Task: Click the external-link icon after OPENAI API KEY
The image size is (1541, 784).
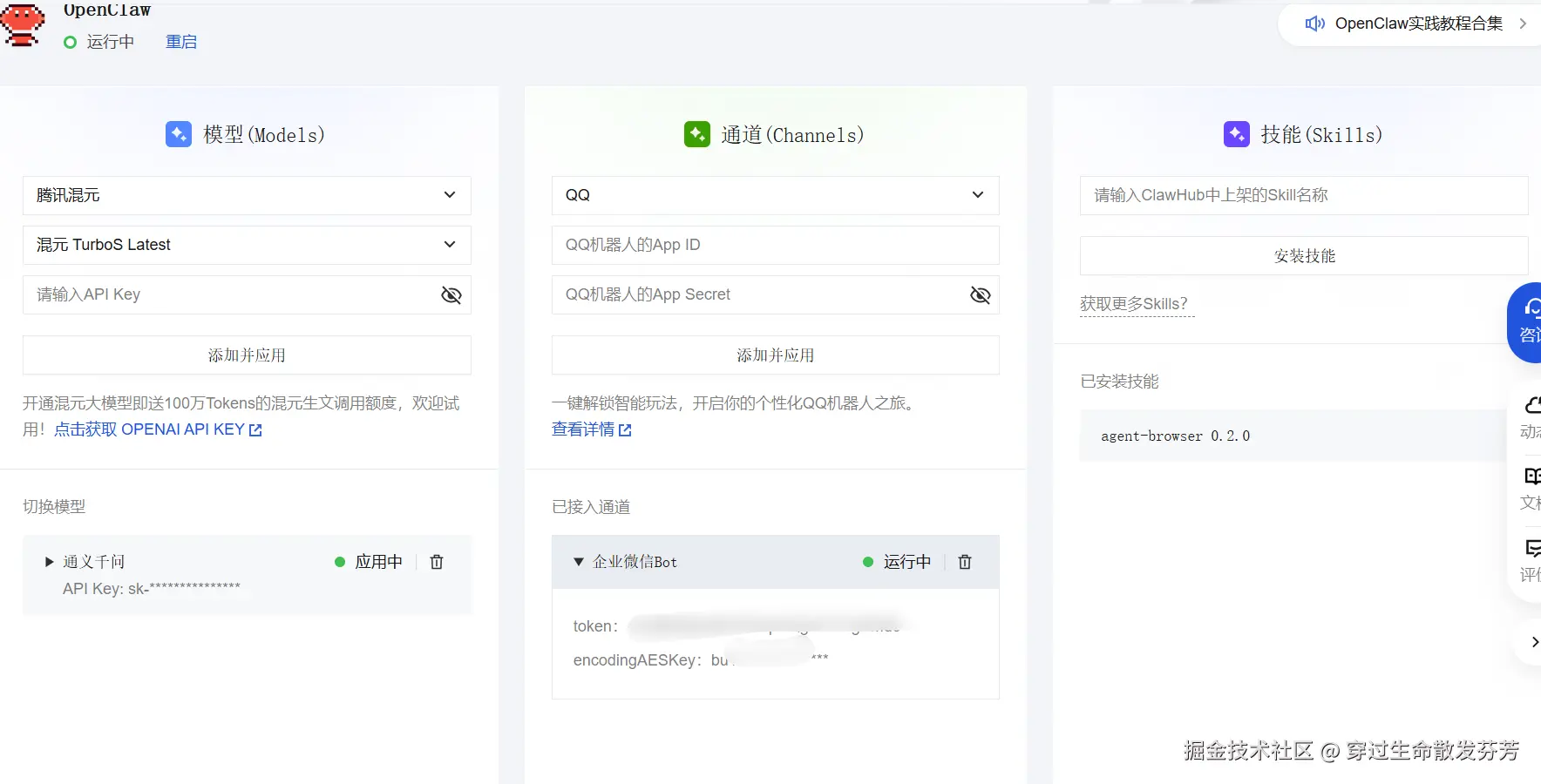Action: 255,429
